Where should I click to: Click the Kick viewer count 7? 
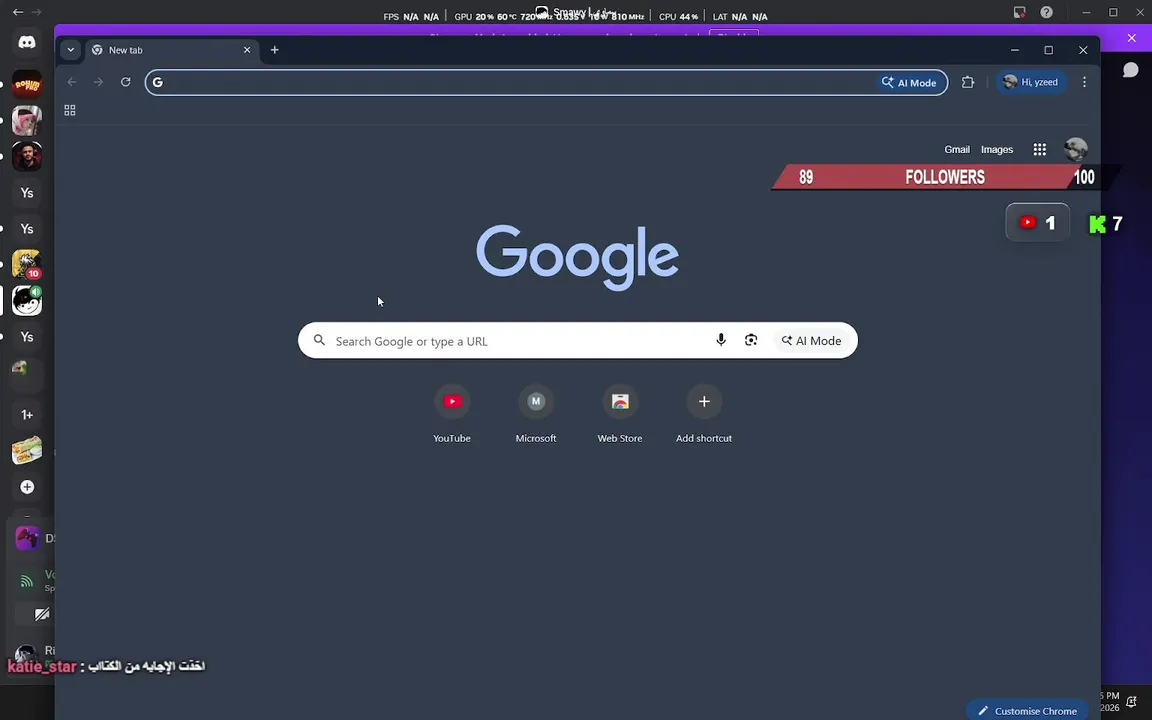pos(1106,224)
